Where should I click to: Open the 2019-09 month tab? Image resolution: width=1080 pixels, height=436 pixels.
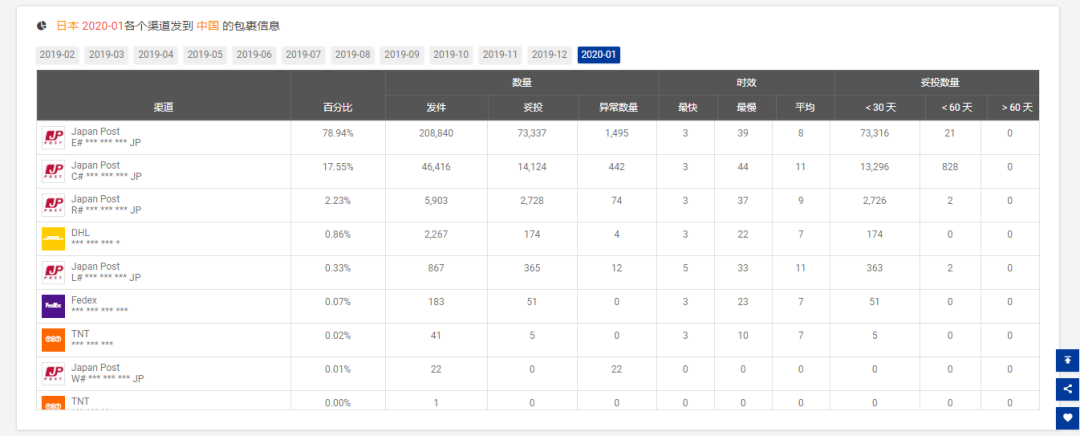[401, 55]
